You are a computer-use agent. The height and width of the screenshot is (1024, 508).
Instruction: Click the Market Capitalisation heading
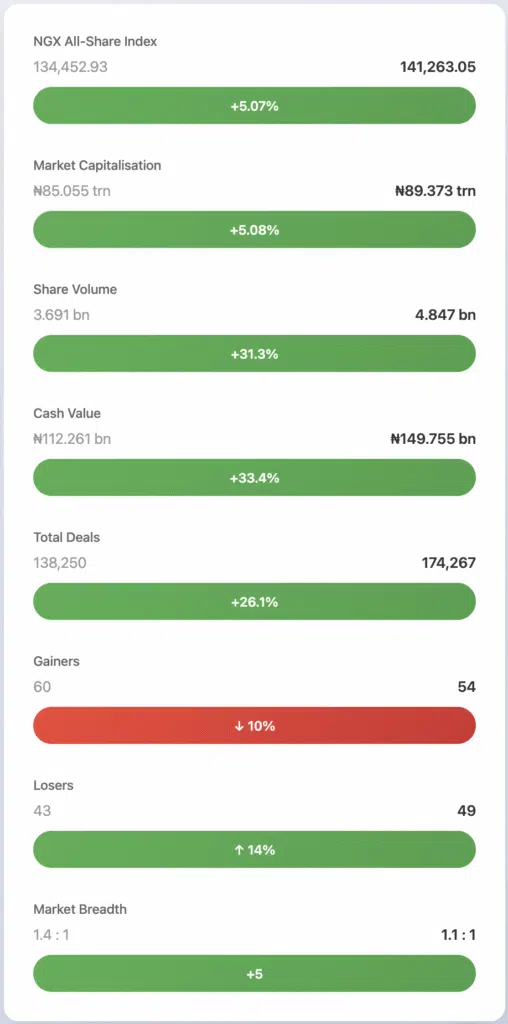[x=97, y=165]
